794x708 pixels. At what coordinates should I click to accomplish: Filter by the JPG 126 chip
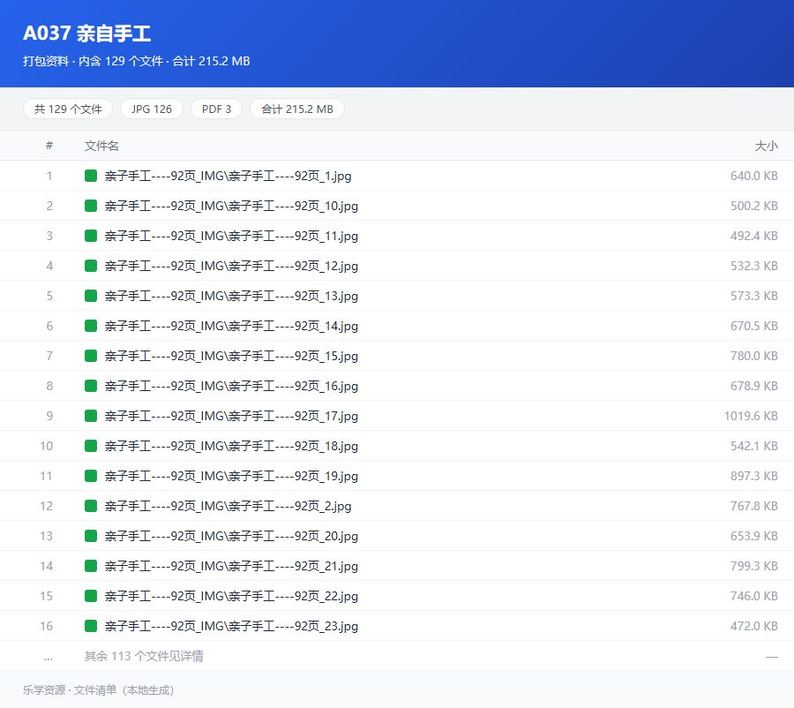tap(151, 109)
